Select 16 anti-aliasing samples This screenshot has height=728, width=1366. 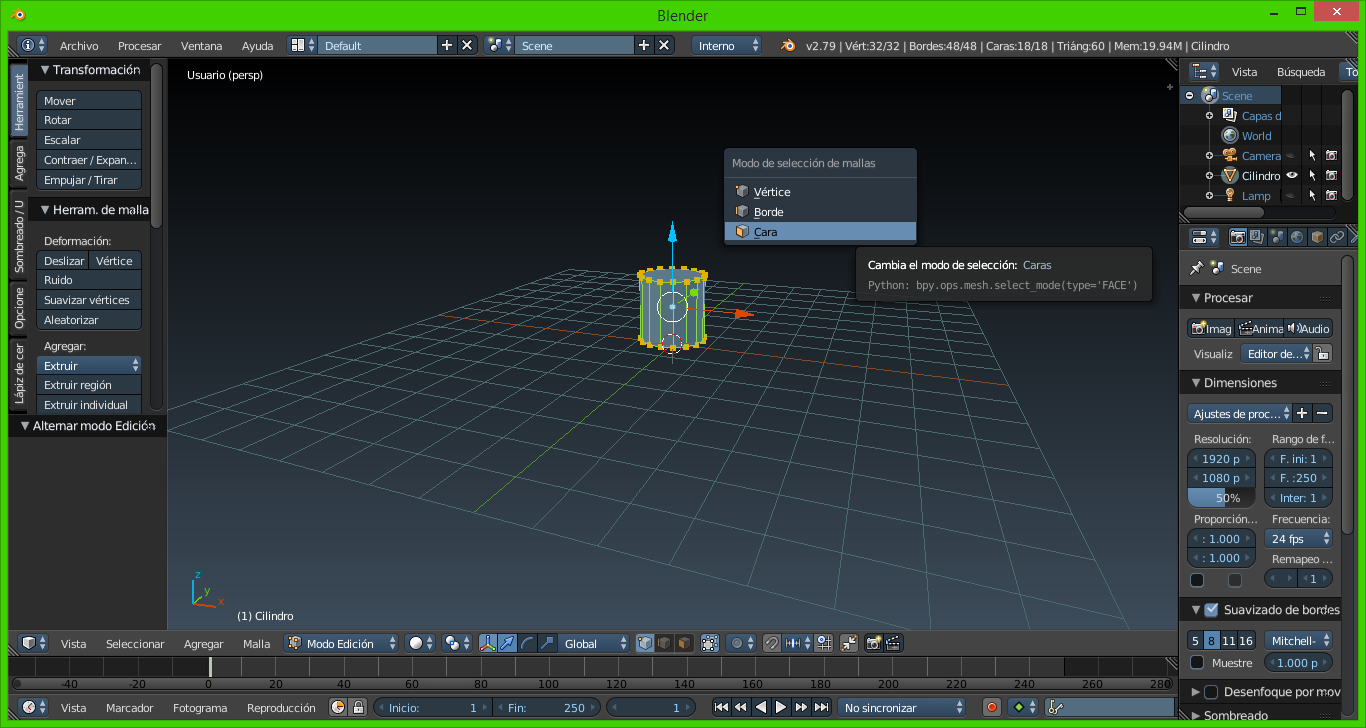click(1245, 641)
